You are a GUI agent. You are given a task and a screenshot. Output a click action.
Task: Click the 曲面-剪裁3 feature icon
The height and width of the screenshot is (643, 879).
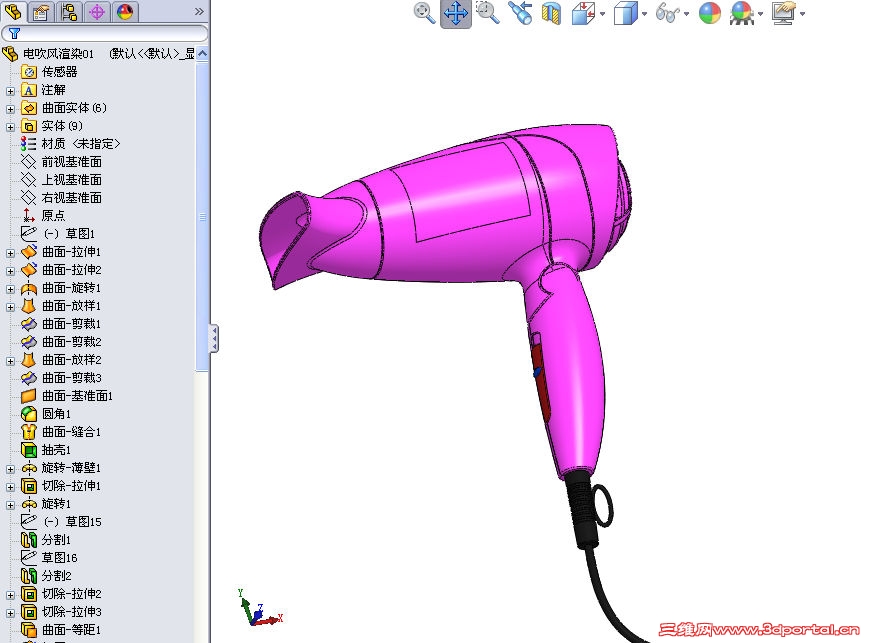[x=29, y=378]
